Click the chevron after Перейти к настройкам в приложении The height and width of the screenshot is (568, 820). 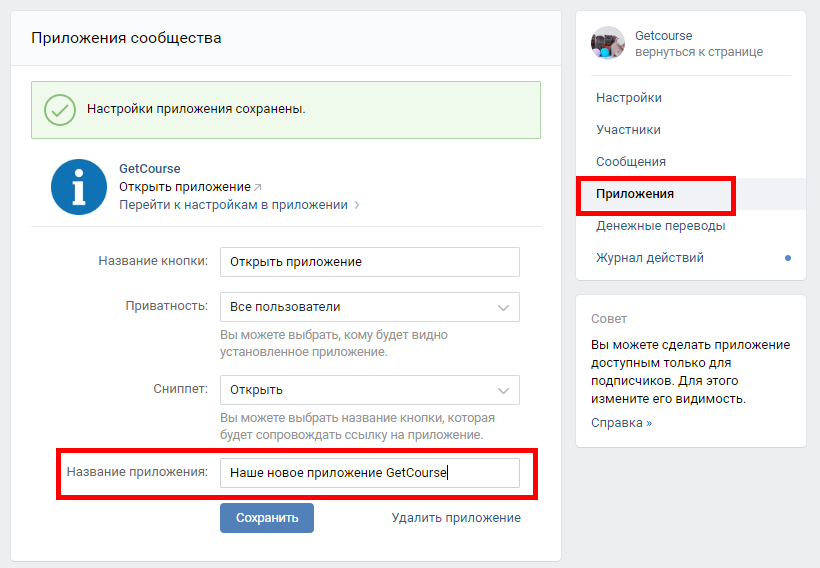coord(357,205)
